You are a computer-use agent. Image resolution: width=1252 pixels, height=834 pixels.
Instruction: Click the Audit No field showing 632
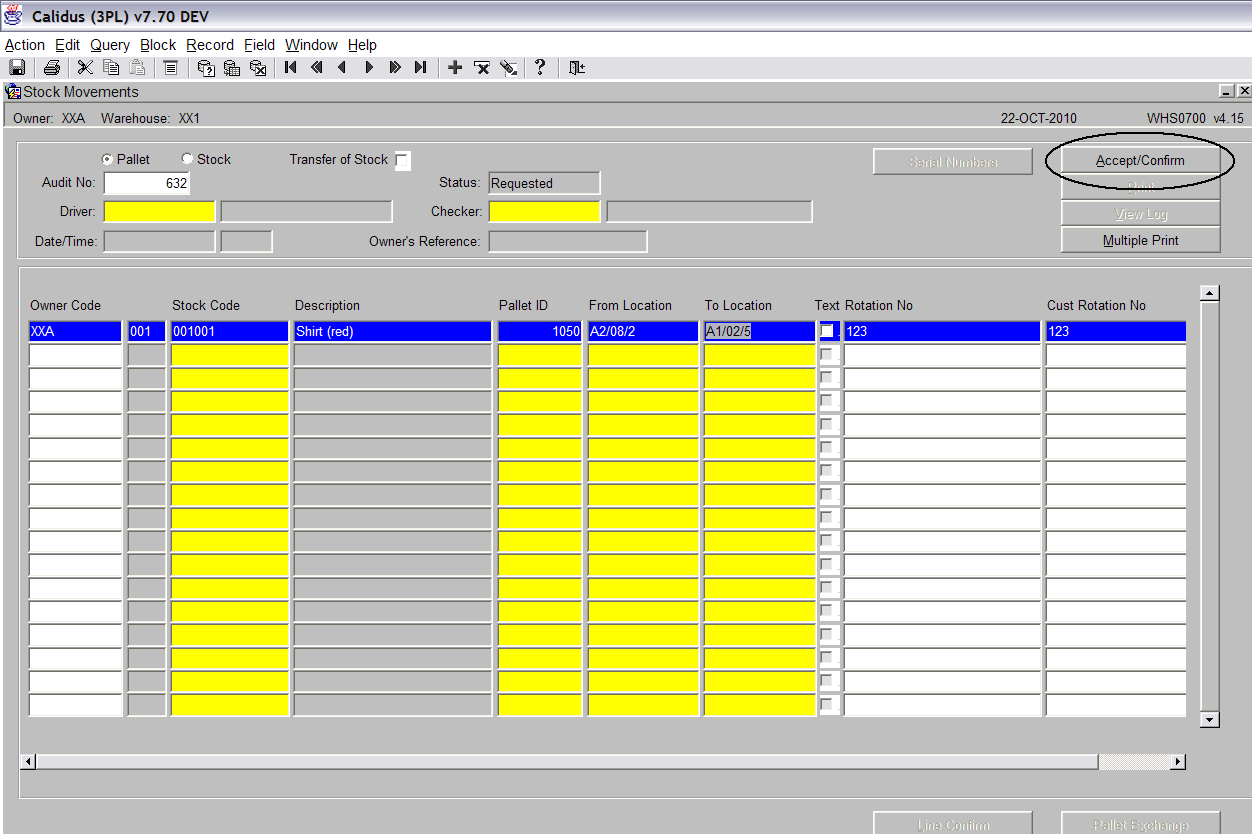[146, 183]
